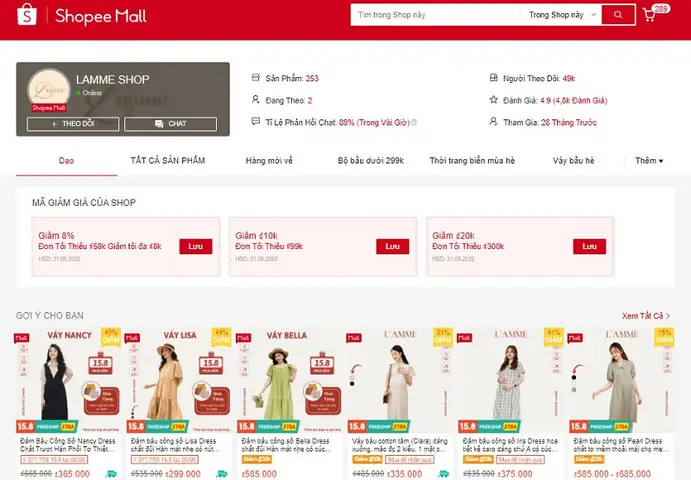This screenshot has width=691, height=480.
Task: Save the Giảm ₫10k voucher
Action: (393, 246)
